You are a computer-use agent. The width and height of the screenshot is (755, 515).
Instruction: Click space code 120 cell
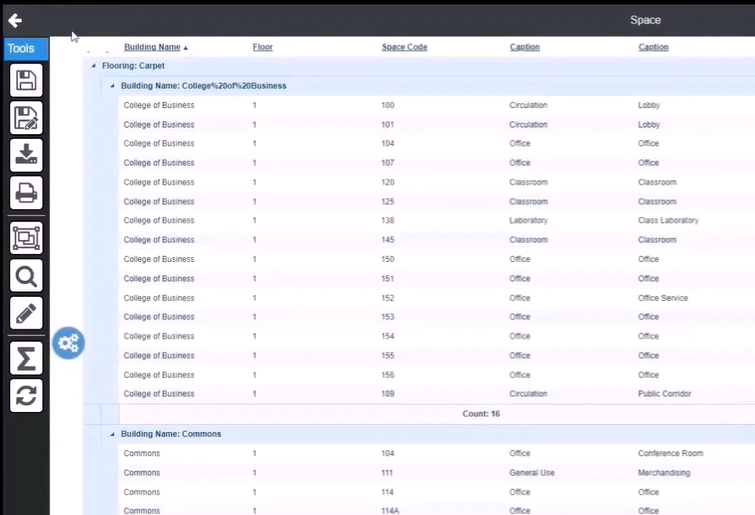point(388,182)
